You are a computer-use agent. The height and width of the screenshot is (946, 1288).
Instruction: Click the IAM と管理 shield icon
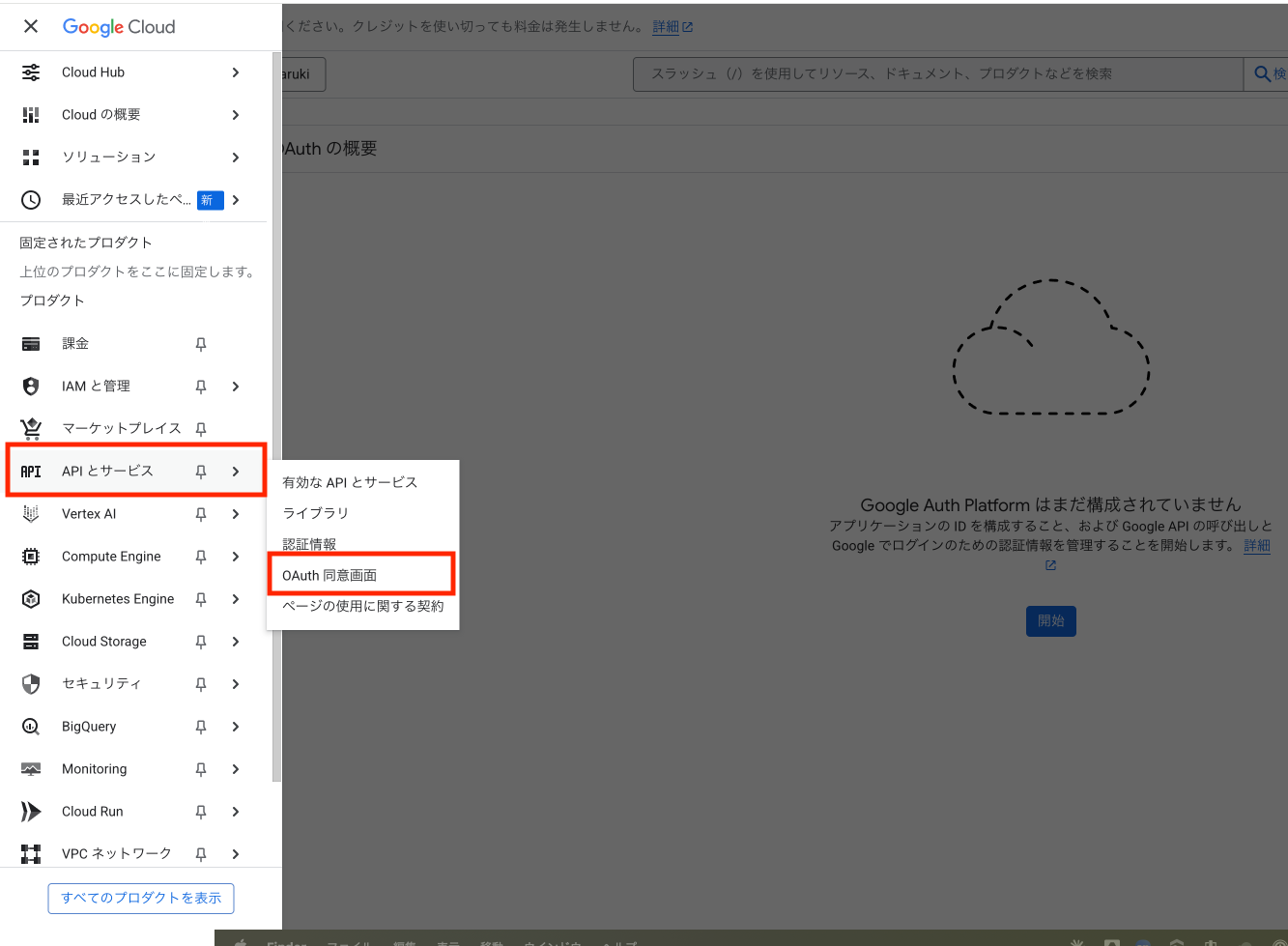31,387
